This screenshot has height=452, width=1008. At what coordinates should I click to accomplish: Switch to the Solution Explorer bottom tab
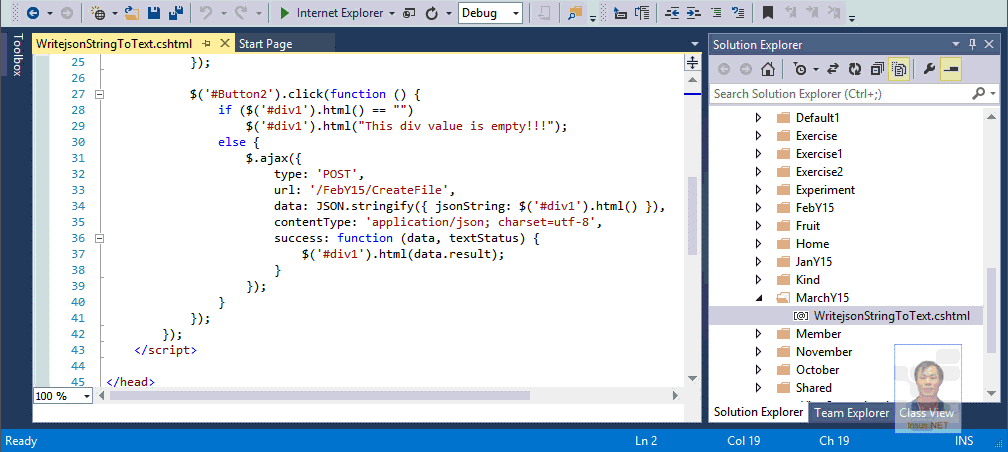click(x=759, y=412)
